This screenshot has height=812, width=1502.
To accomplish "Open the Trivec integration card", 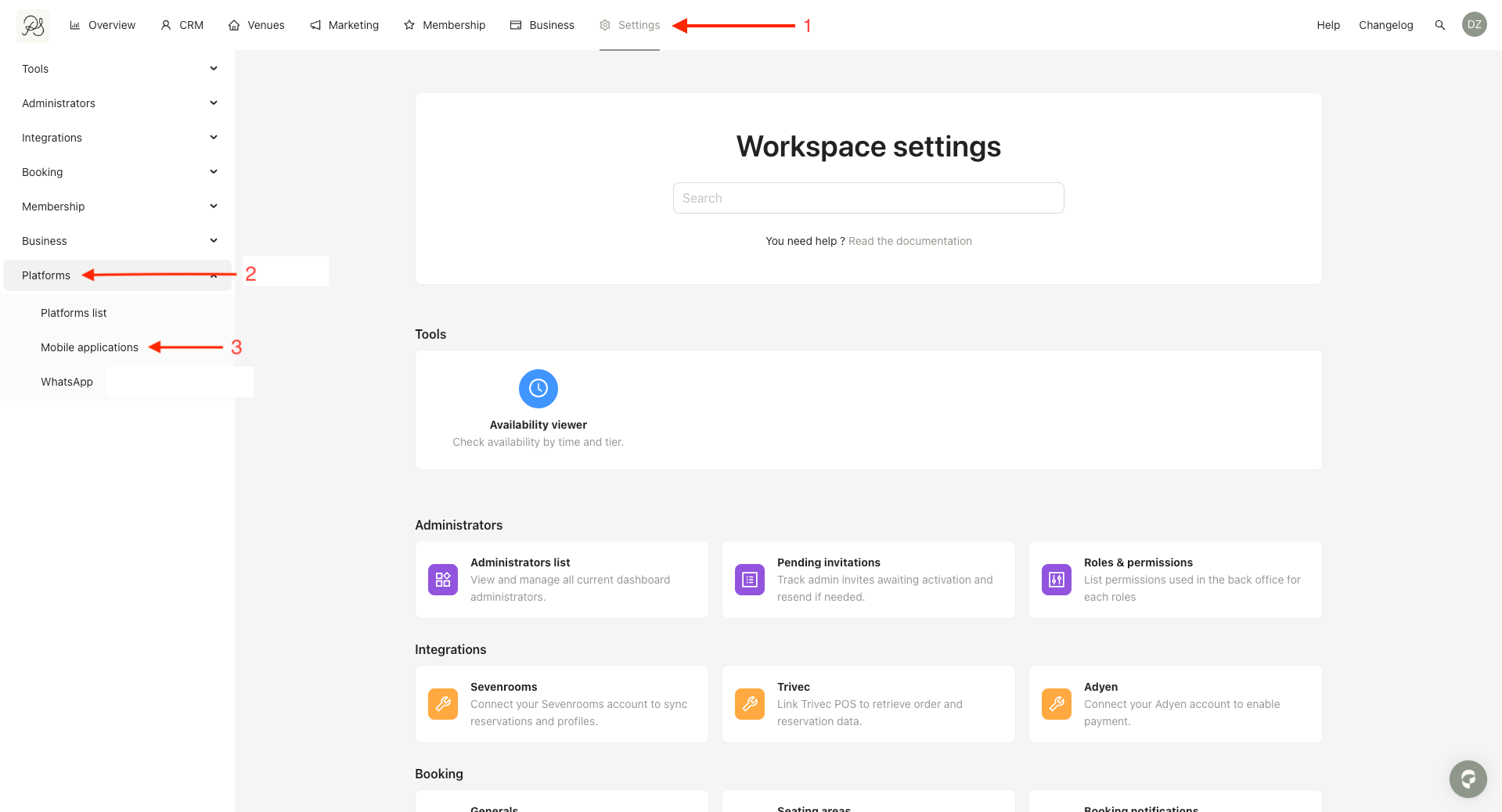I will click(869, 704).
